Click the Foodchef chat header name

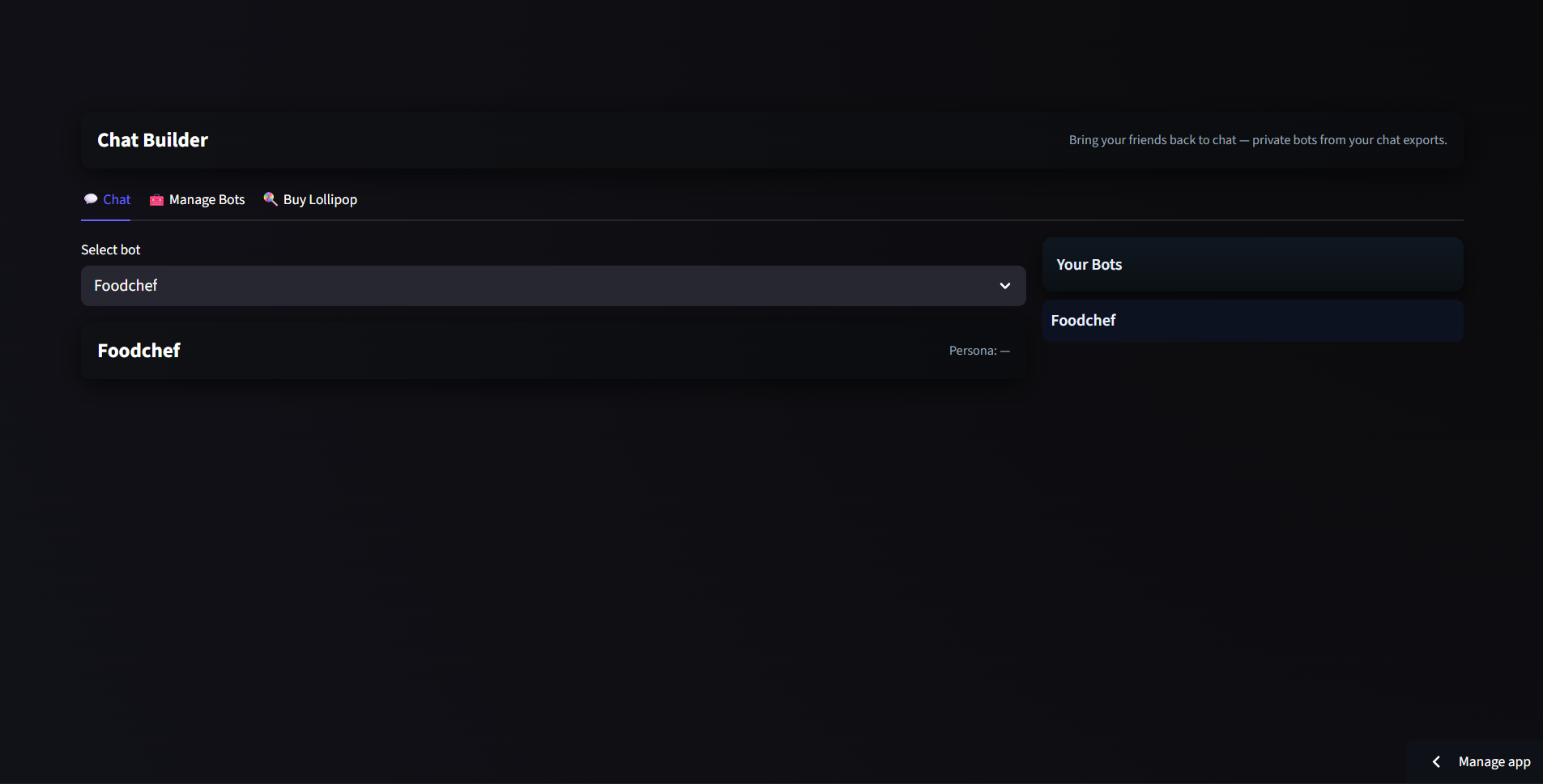139,351
